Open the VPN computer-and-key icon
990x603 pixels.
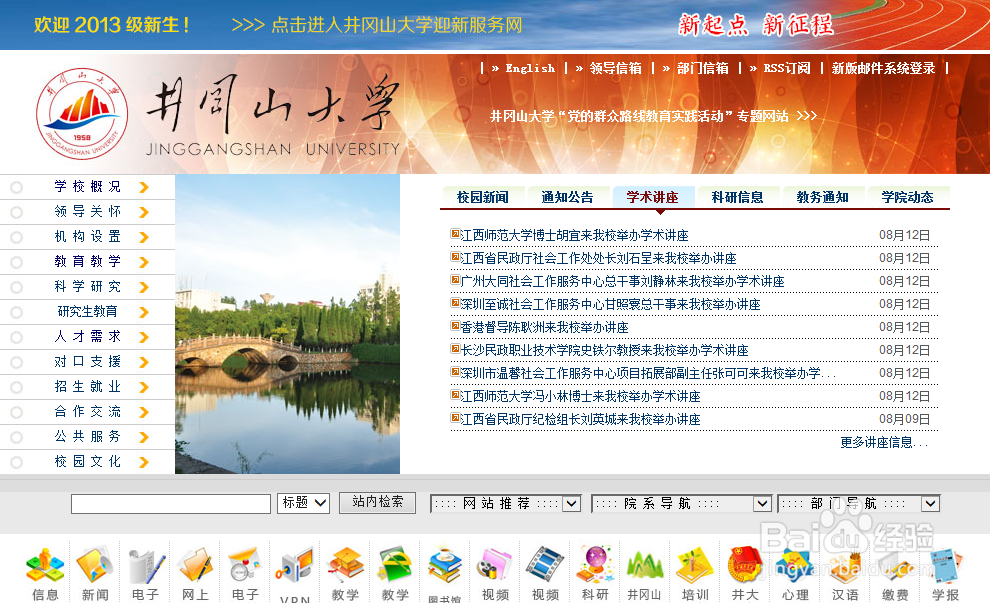tap(295, 565)
